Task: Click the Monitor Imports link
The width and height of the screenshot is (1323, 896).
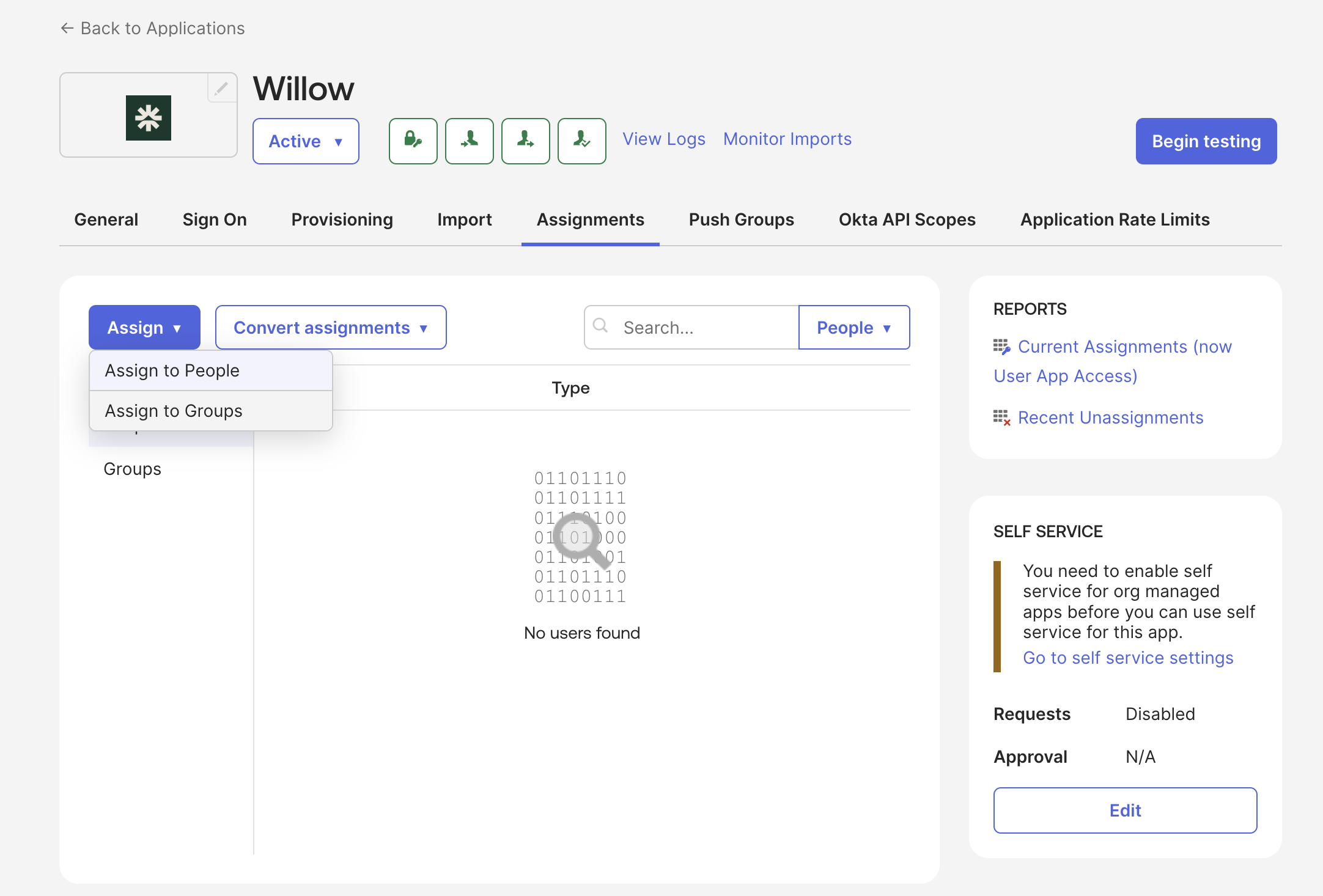Action: (787, 139)
